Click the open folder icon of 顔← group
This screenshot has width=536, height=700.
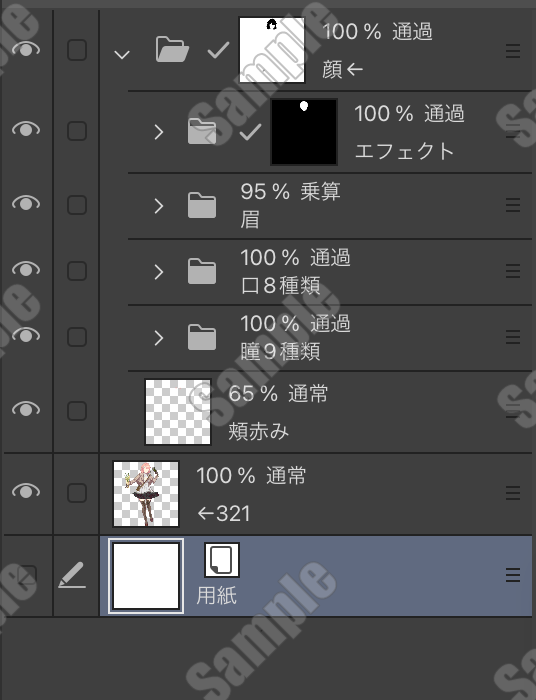[x=172, y=50]
